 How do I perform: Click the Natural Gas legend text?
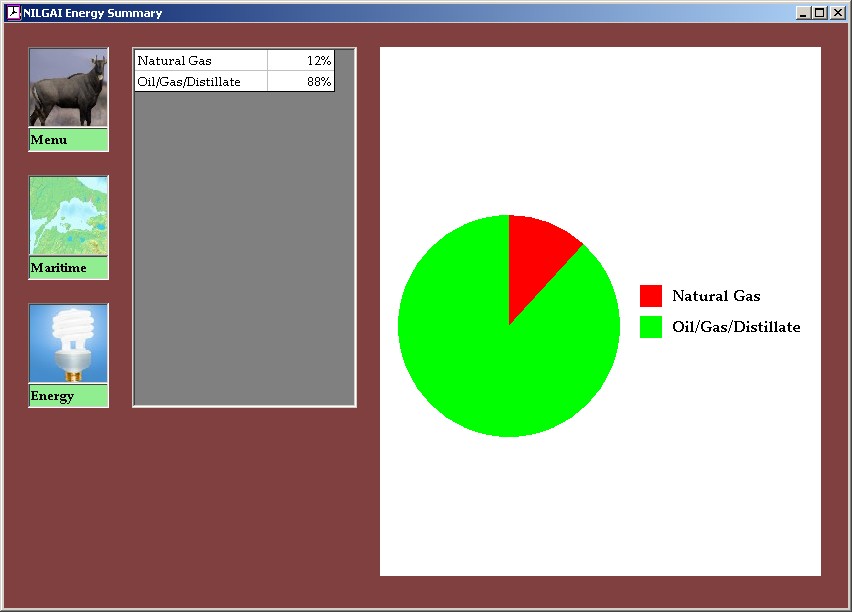[x=716, y=296]
